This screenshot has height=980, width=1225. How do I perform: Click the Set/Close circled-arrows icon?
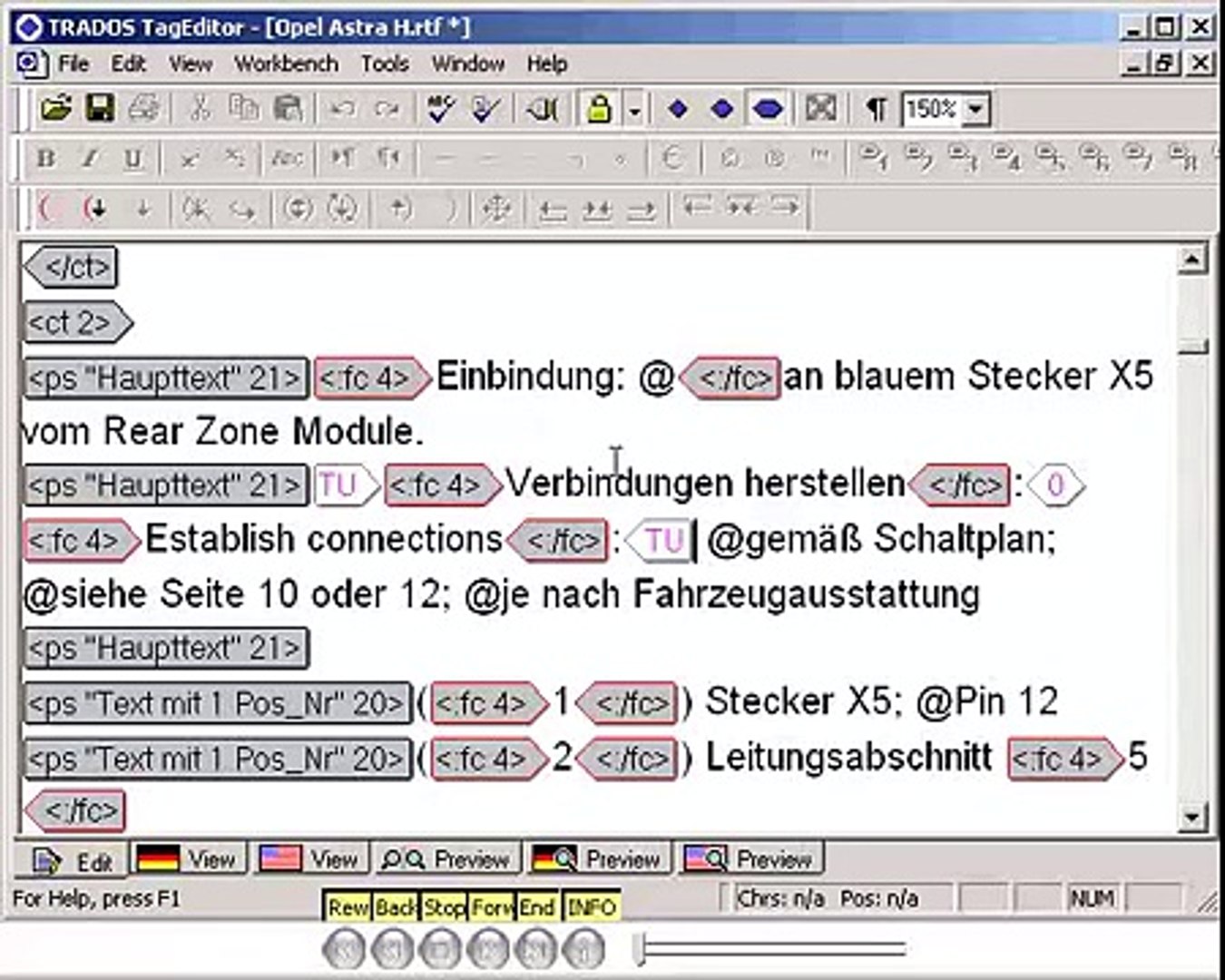[298, 209]
